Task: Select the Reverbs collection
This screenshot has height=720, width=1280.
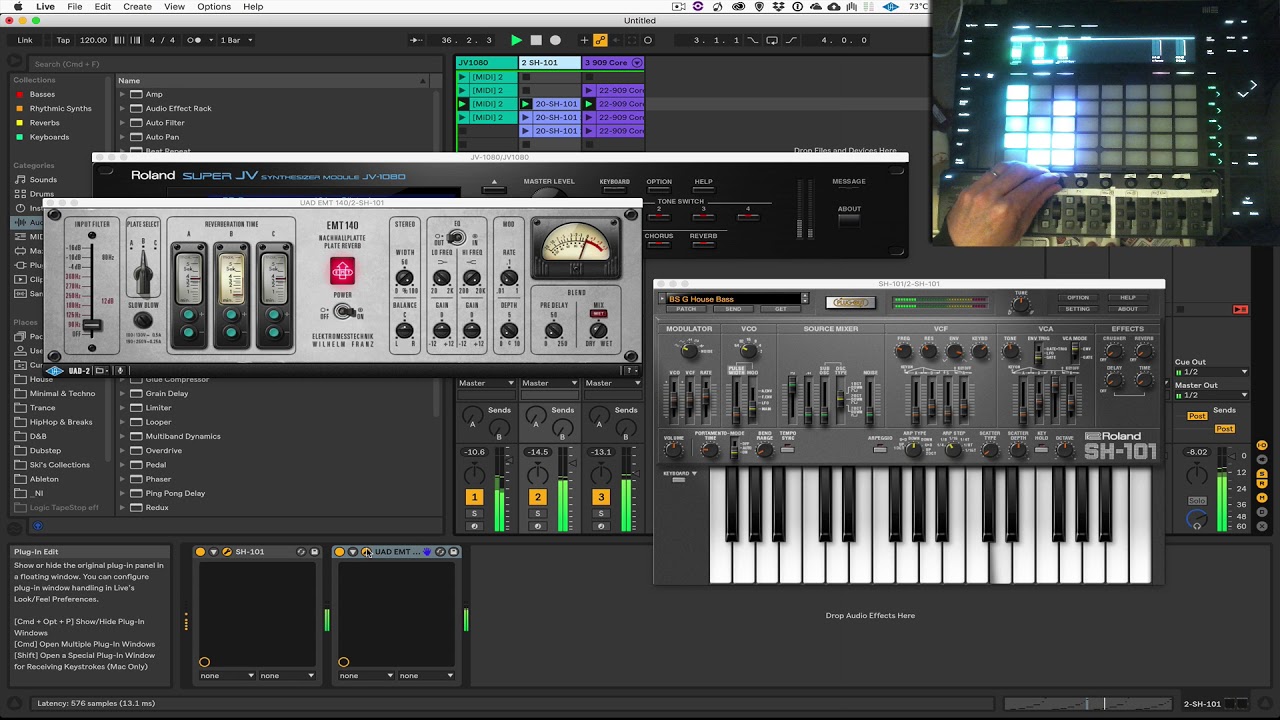Action: click(x=45, y=123)
